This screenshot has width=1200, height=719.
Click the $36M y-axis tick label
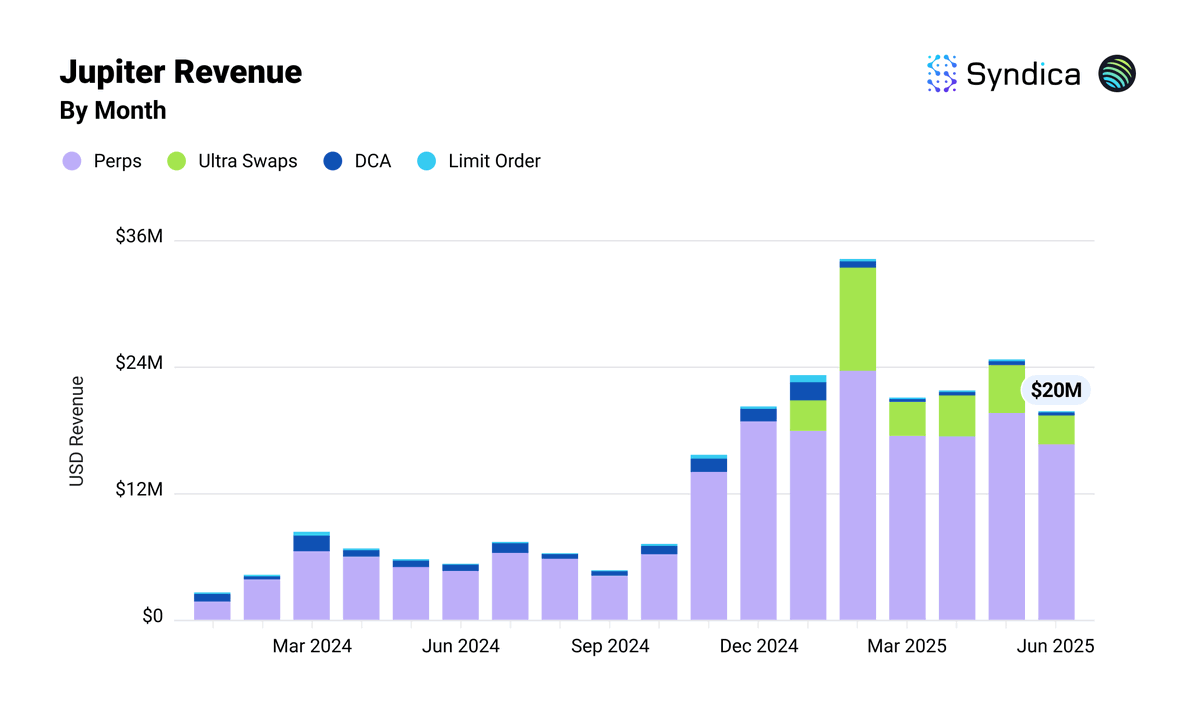pos(139,238)
